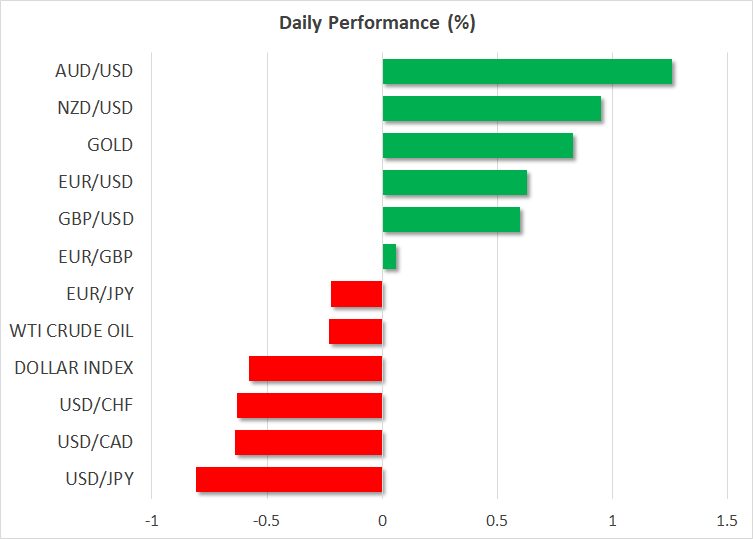This screenshot has width=753, height=539.
Task: Click the 1.5 tick on x-axis
Action: coord(727,521)
